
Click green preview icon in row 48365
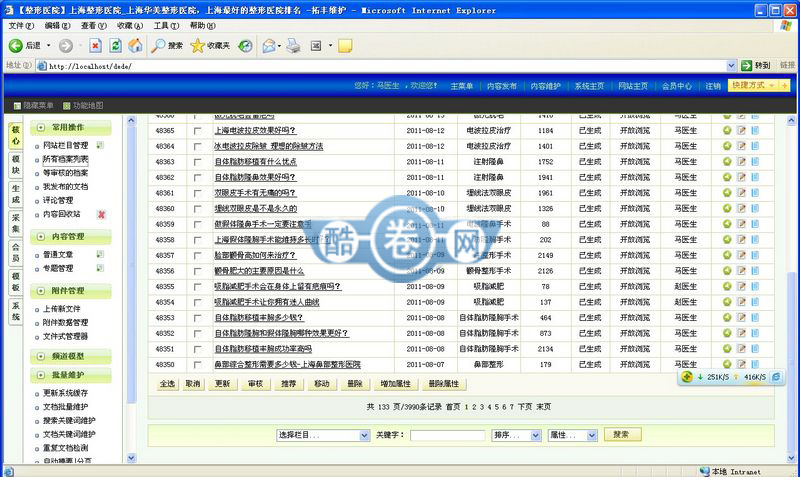727,131
